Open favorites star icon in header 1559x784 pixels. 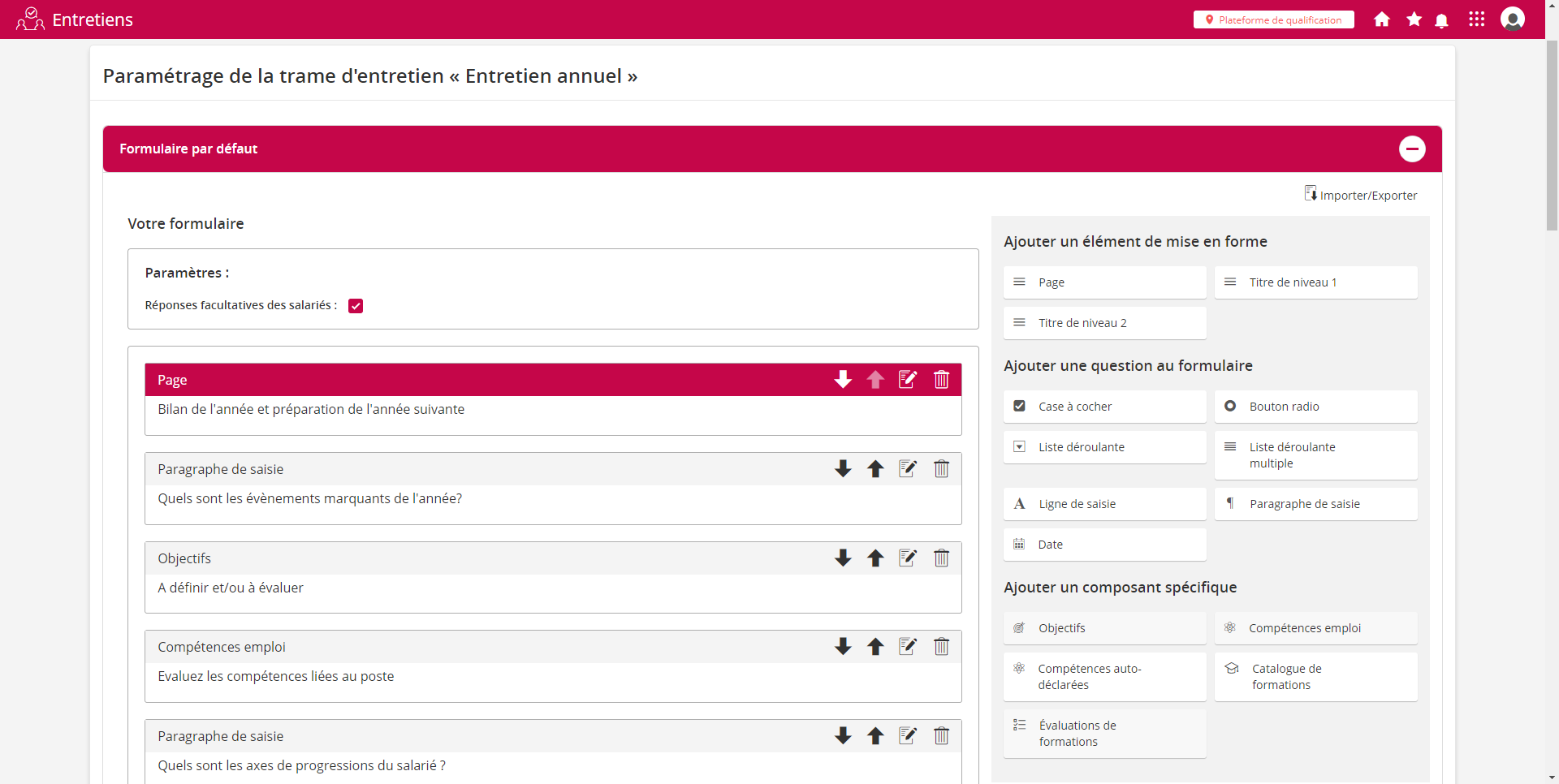(1414, 19)
